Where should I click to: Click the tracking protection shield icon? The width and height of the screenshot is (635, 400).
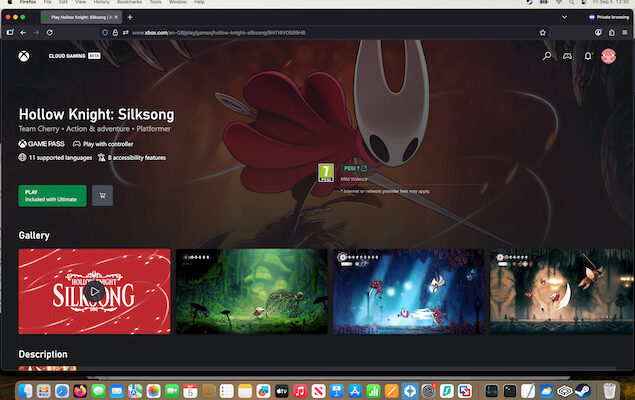pos(105,32)
